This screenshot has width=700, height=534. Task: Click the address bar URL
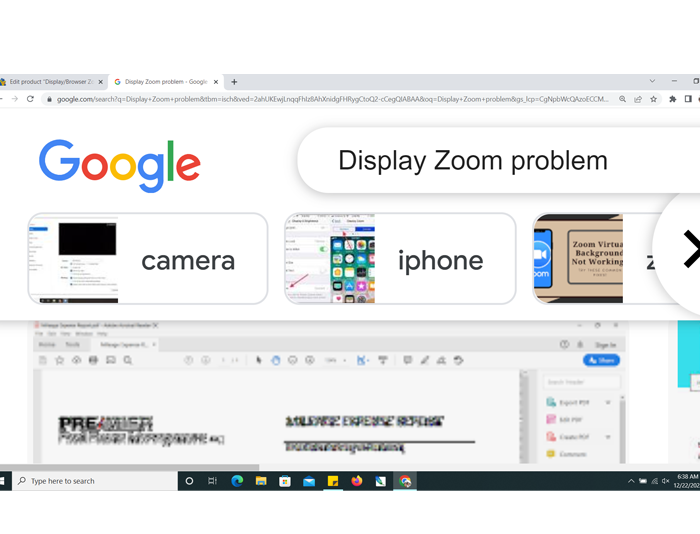pos(333,99)
